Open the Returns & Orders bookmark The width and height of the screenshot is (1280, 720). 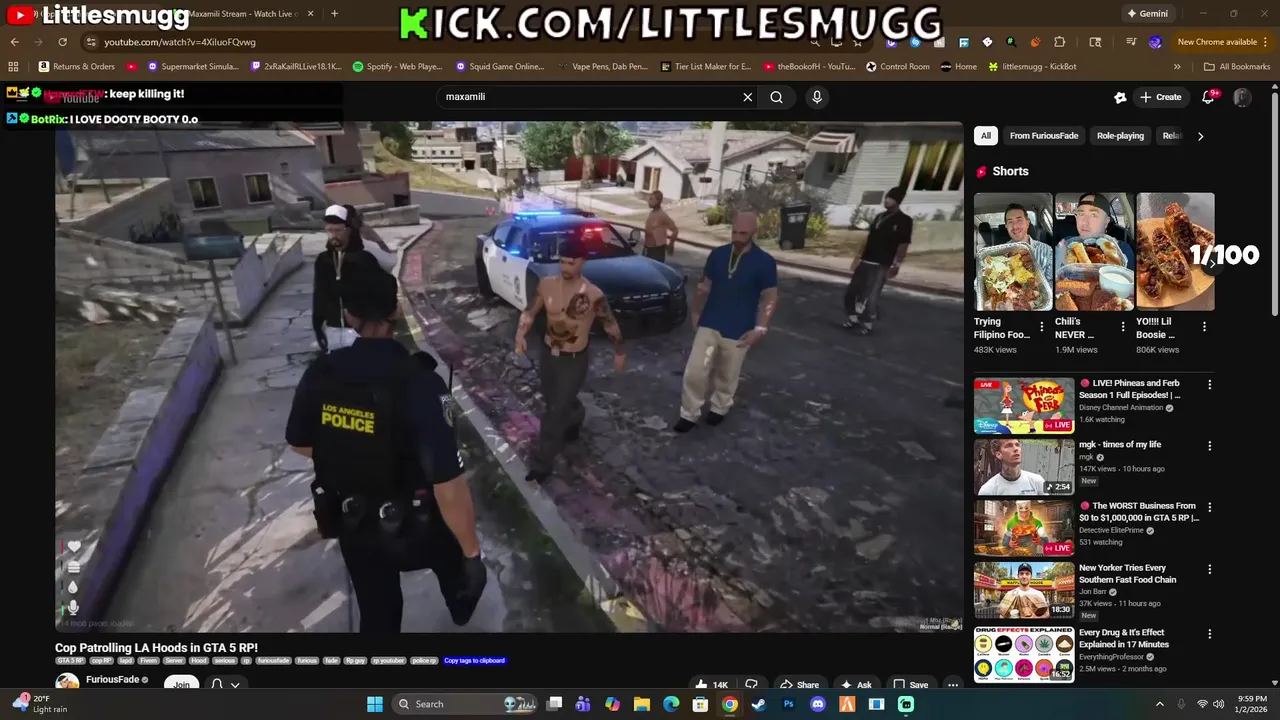click(77, 67)
